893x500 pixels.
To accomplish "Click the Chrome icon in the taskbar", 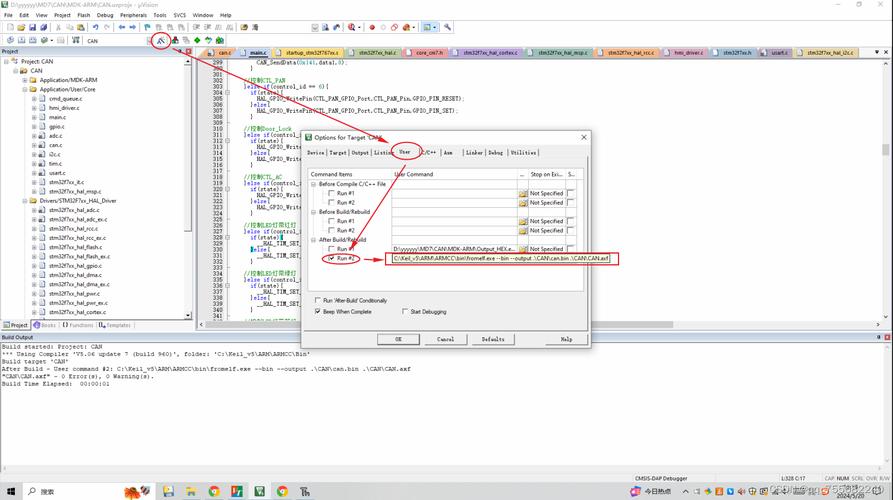I will [x=214, y=491].
